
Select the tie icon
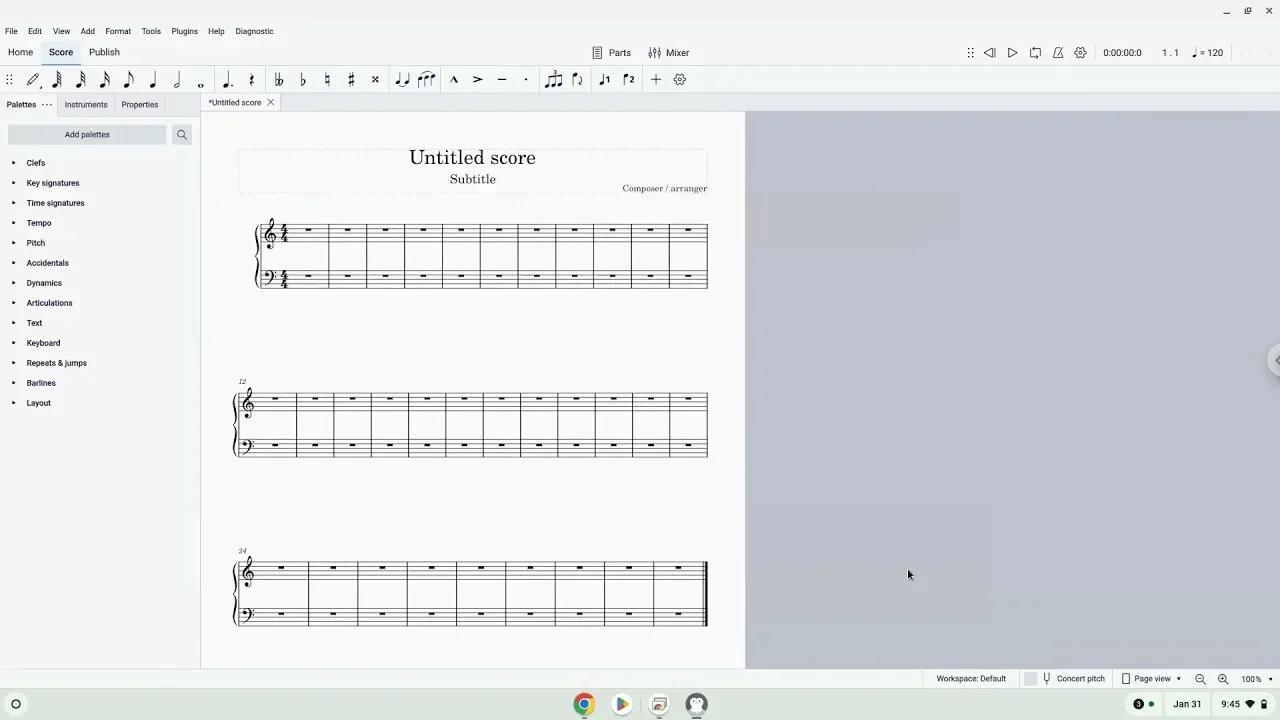[x=402, y=79]
